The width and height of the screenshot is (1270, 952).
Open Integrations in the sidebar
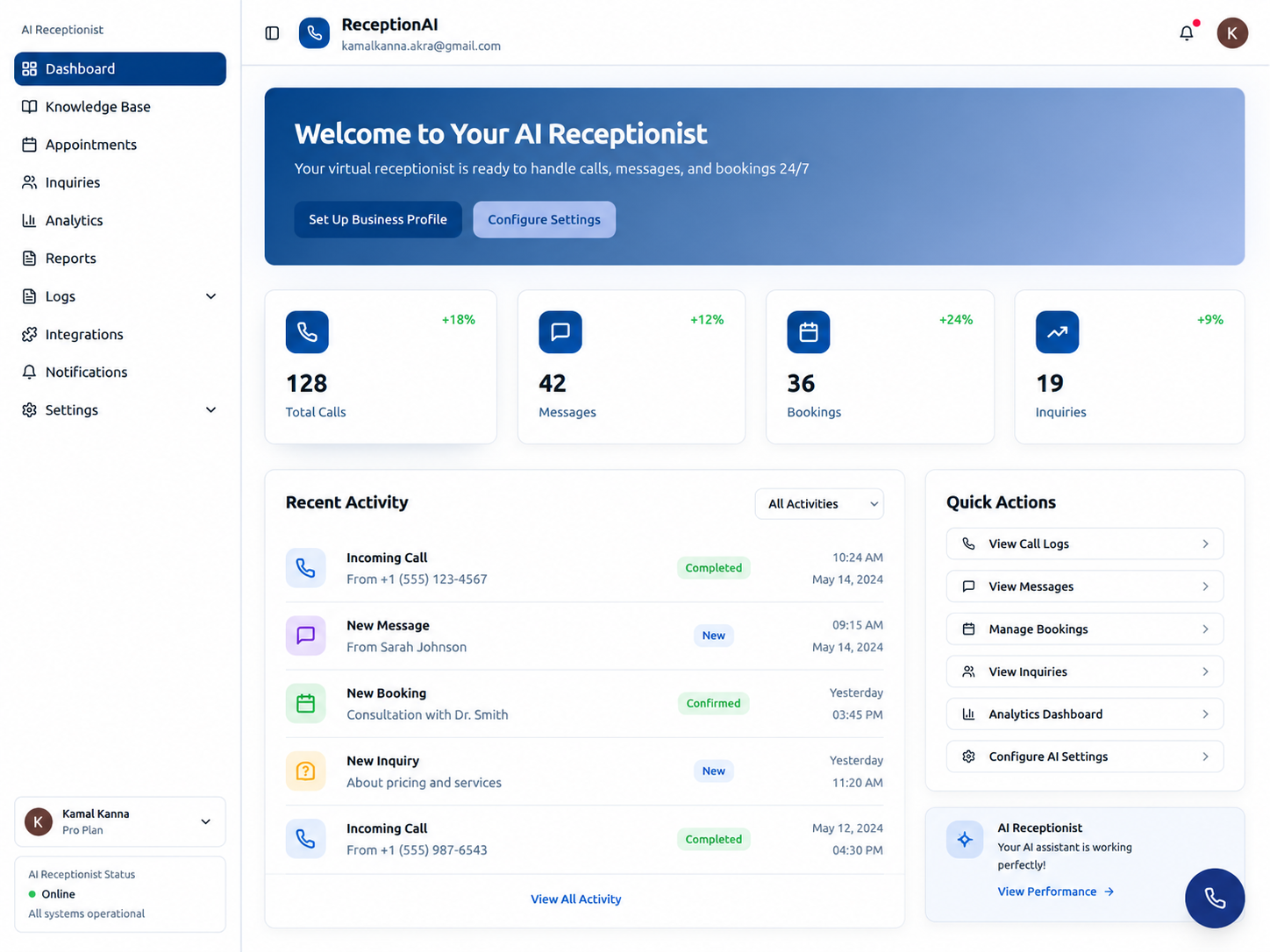click(120, 334)
